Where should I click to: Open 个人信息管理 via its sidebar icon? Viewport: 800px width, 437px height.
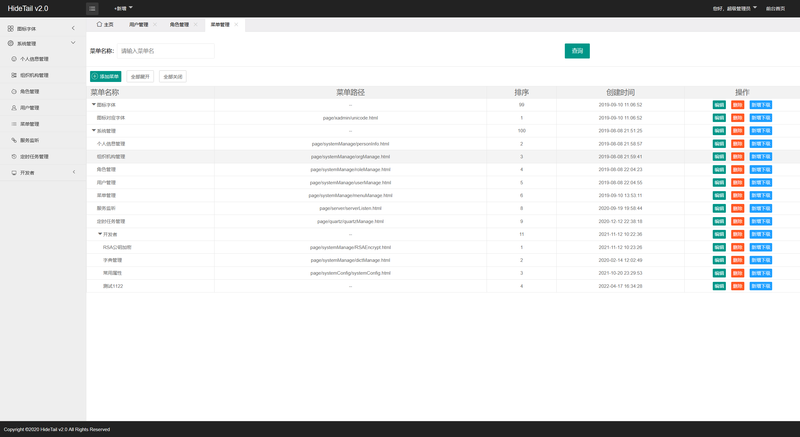(14, 59)
